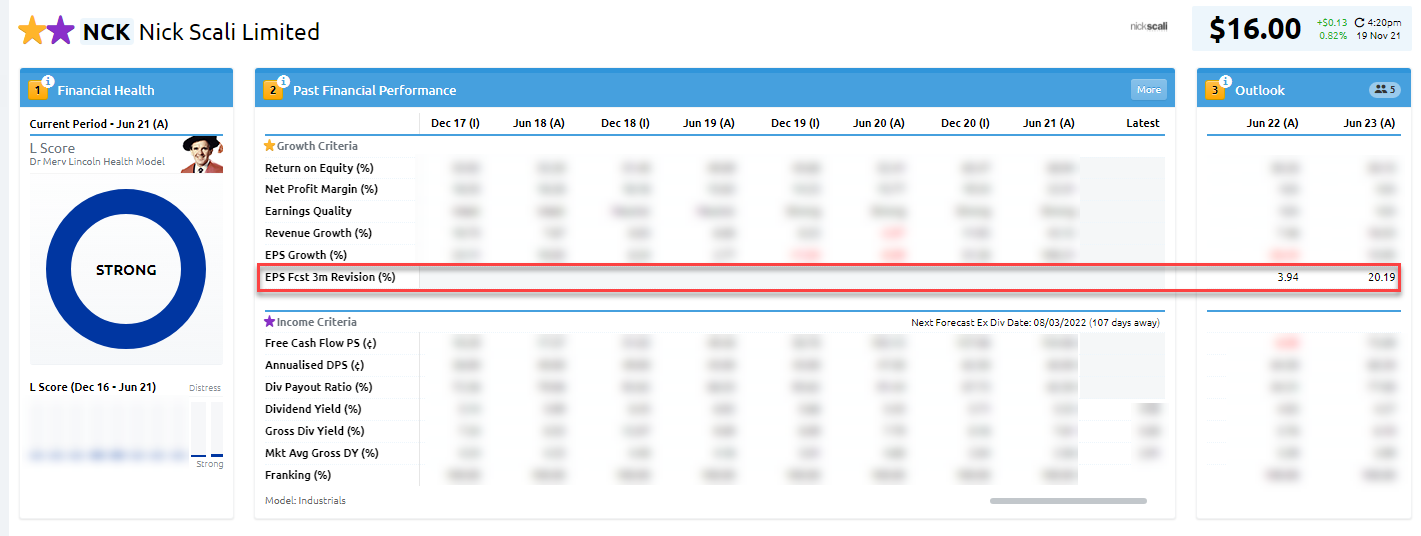
Task: Select the Jun 18 (A) column header
Action: (539, 123)
